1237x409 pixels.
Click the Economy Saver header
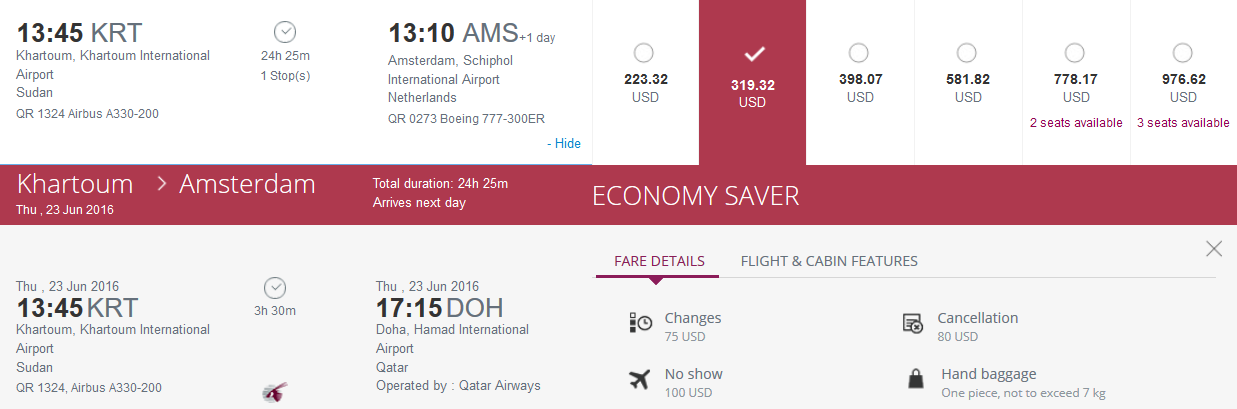(695, 196)
